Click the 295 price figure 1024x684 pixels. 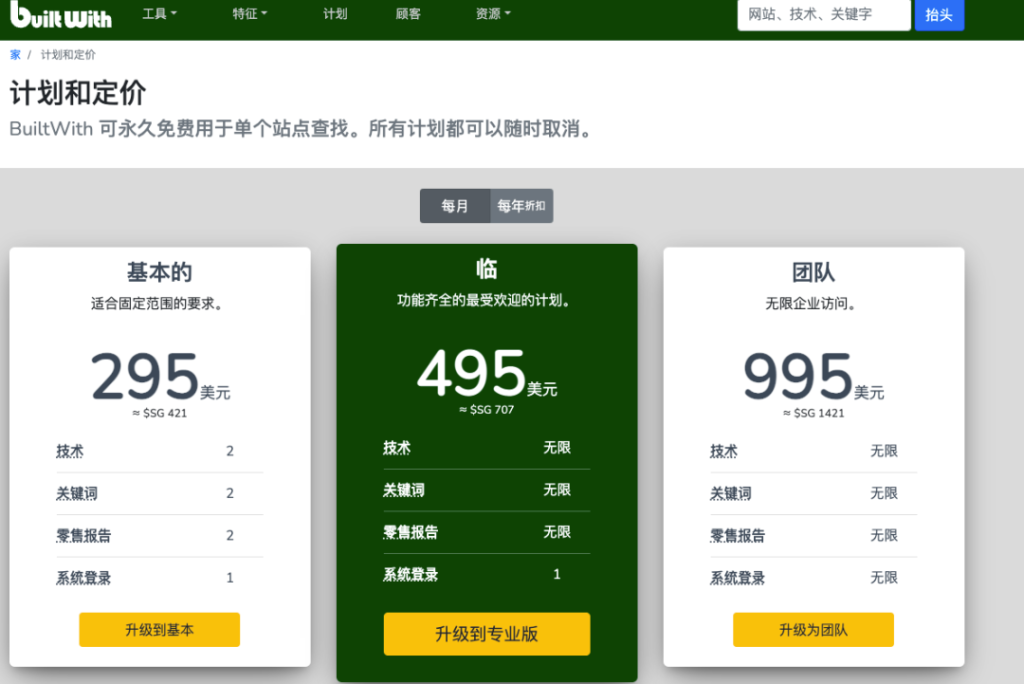(144, 376)
